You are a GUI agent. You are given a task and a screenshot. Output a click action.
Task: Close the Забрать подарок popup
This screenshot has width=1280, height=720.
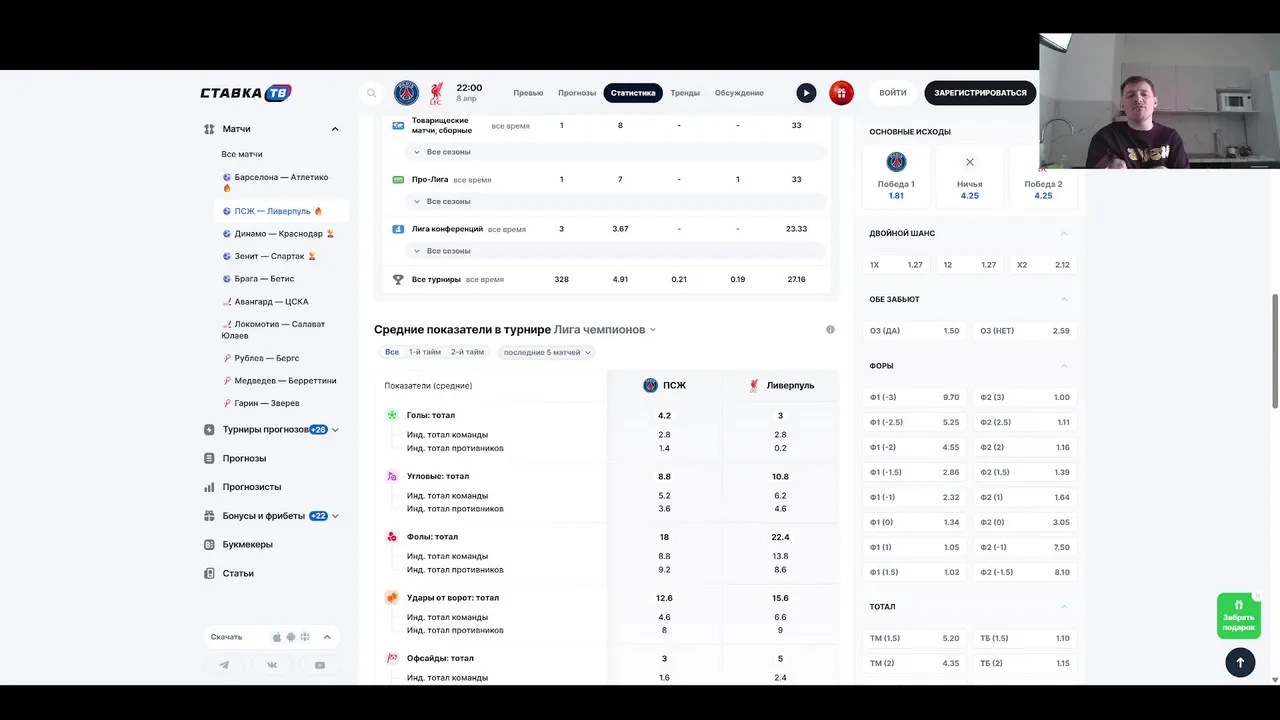coord(1257,596)
